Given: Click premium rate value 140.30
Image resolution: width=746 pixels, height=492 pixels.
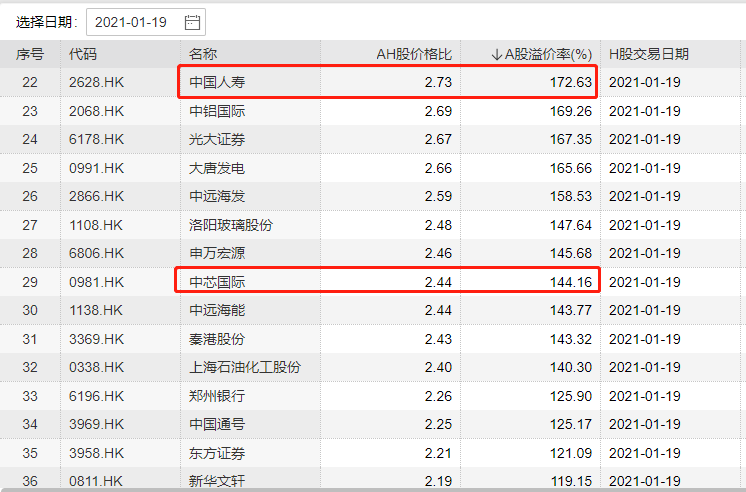Looking at the screenshot, I should 571,367.
